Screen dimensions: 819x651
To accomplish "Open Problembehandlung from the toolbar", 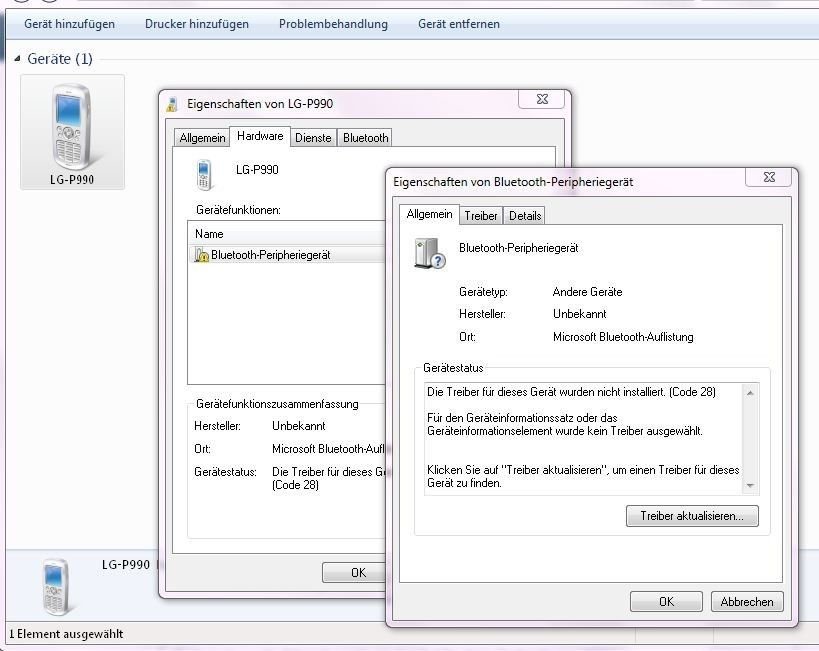I will 333,24.
